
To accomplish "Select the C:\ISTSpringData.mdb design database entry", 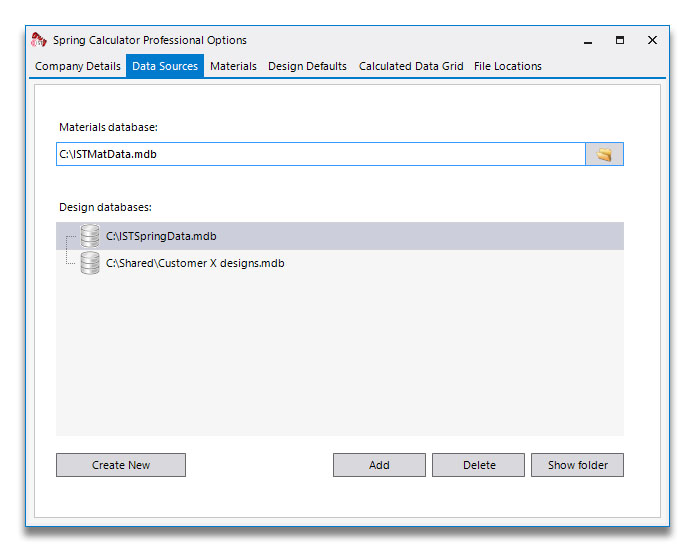I will click(161, 236).
